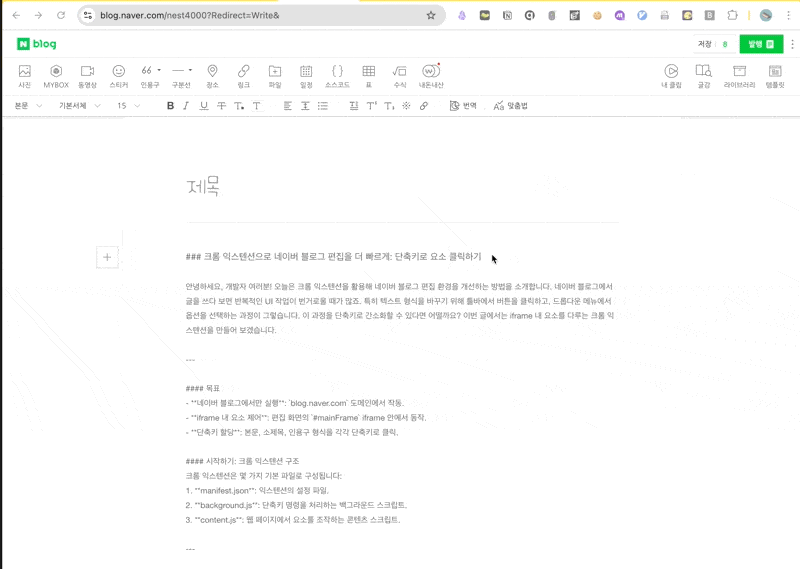Add a location via 장소 icon
Viewport: 800px width, 569px height.
pyautogui.click(x=212, y=76)
